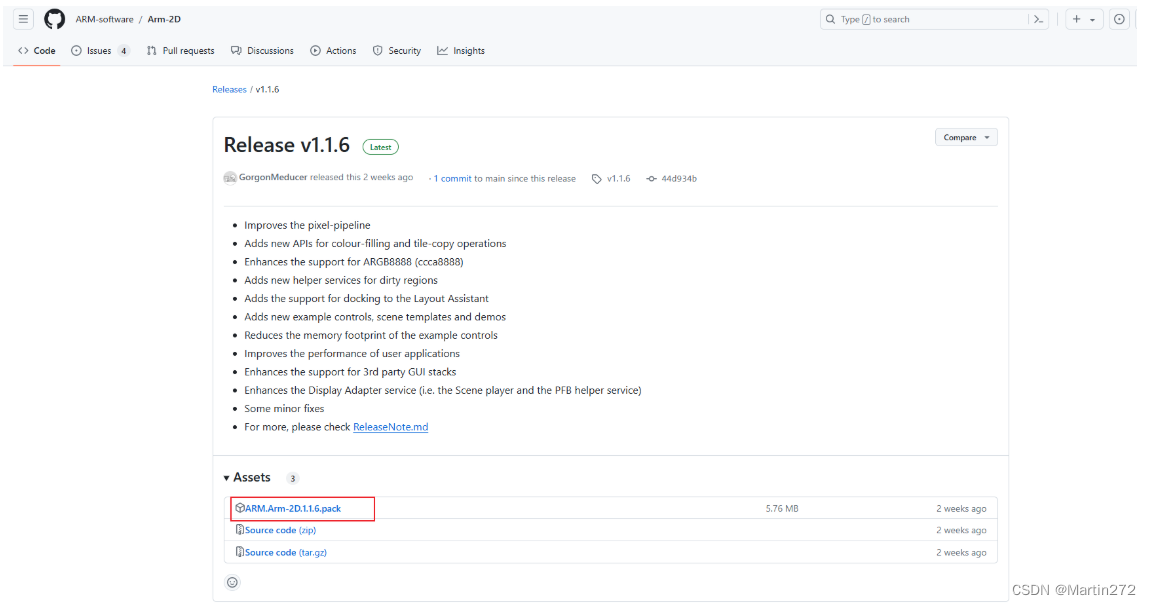Click the package icon of the pack asset
Image resolution: width=1151 pixels, height=605 pixels.
(x=239, y=508)
